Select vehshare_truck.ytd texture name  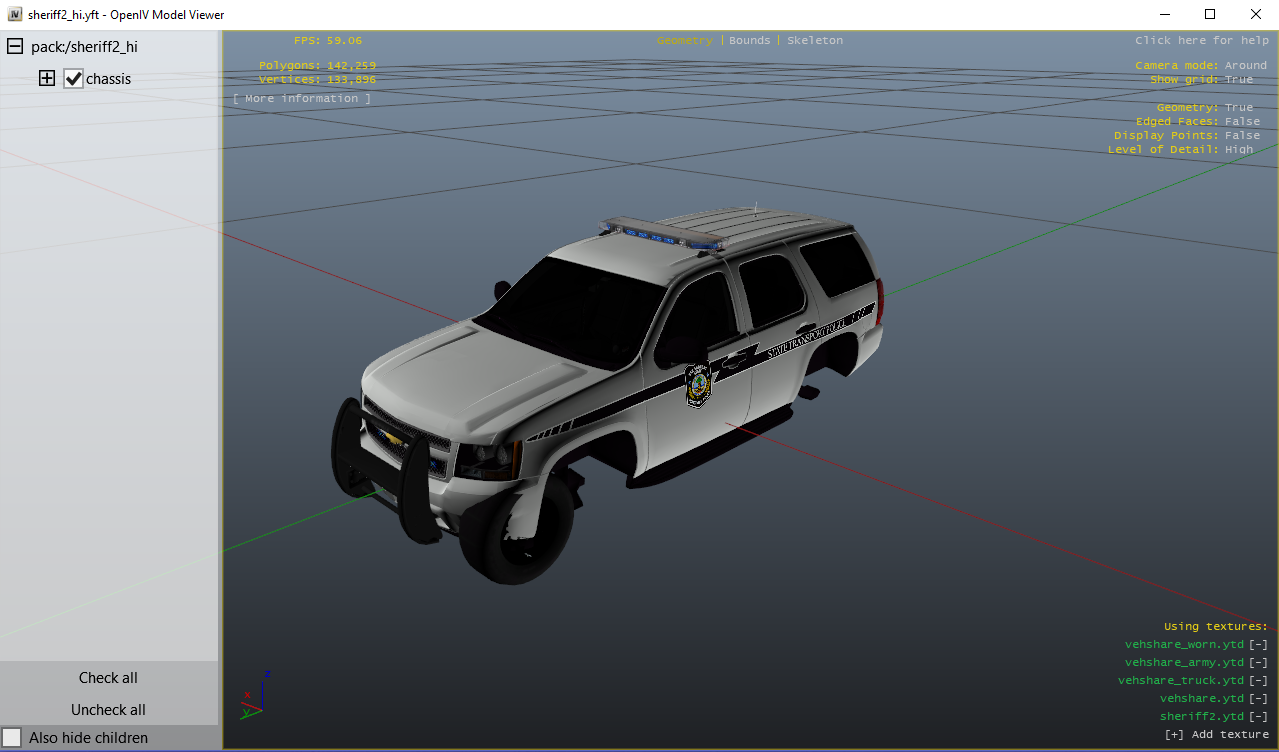1181,681
